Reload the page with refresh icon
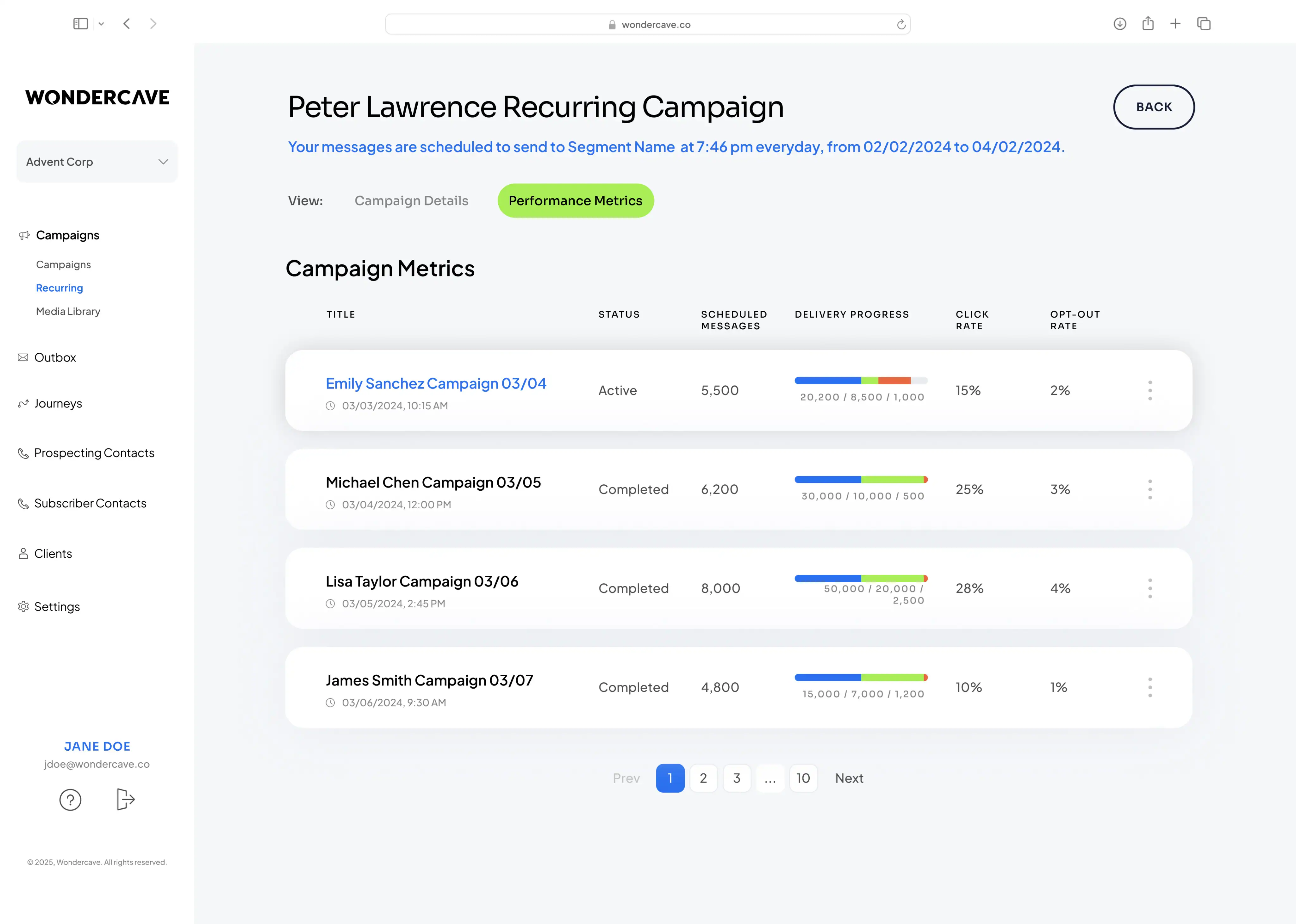This screenshot has height=924, width=1296. (901, 24)
